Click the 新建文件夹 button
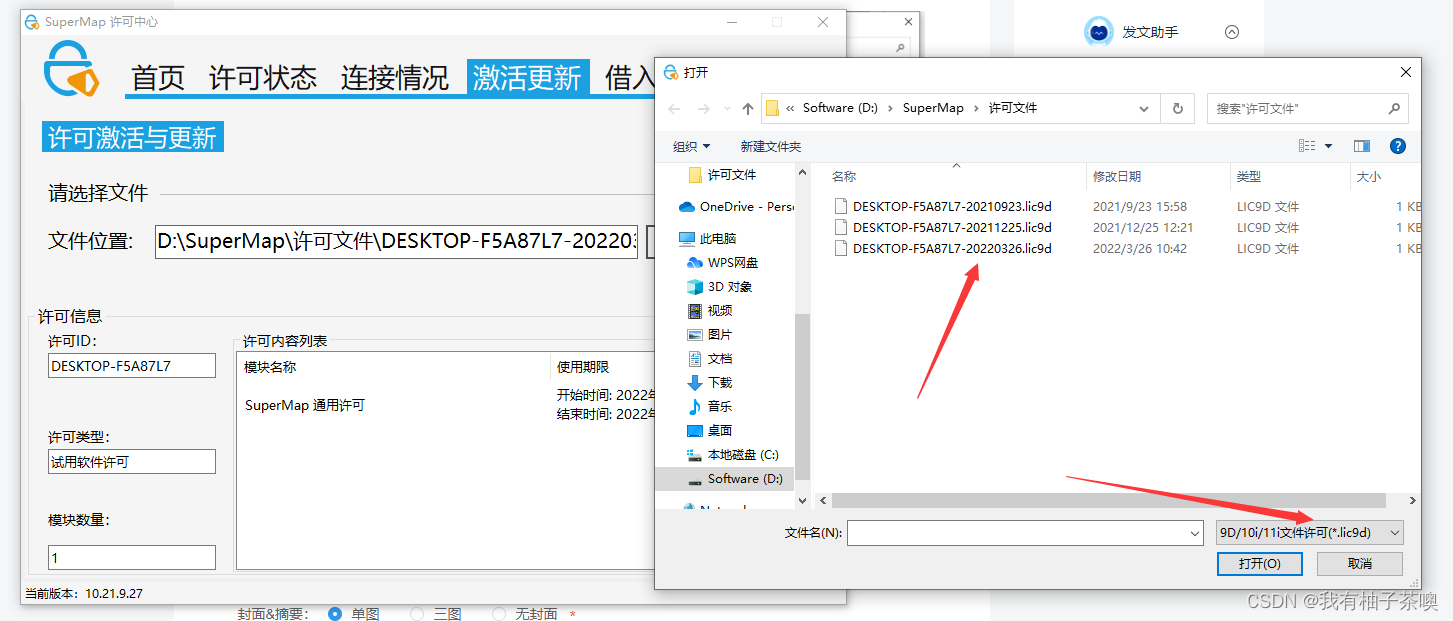The width and height of the screenshot is (1453, 621). (770, 146)
